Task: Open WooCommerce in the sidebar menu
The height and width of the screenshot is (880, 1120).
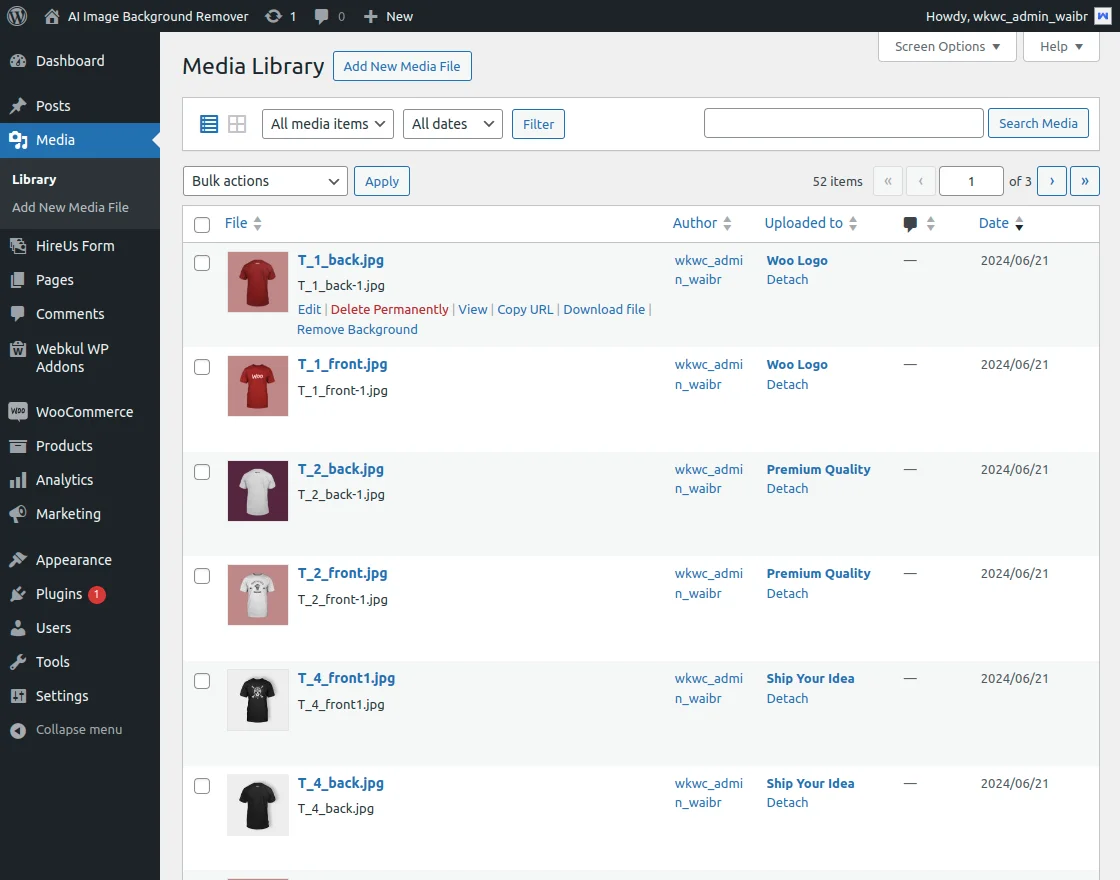Action: click(x=84, y=412)
